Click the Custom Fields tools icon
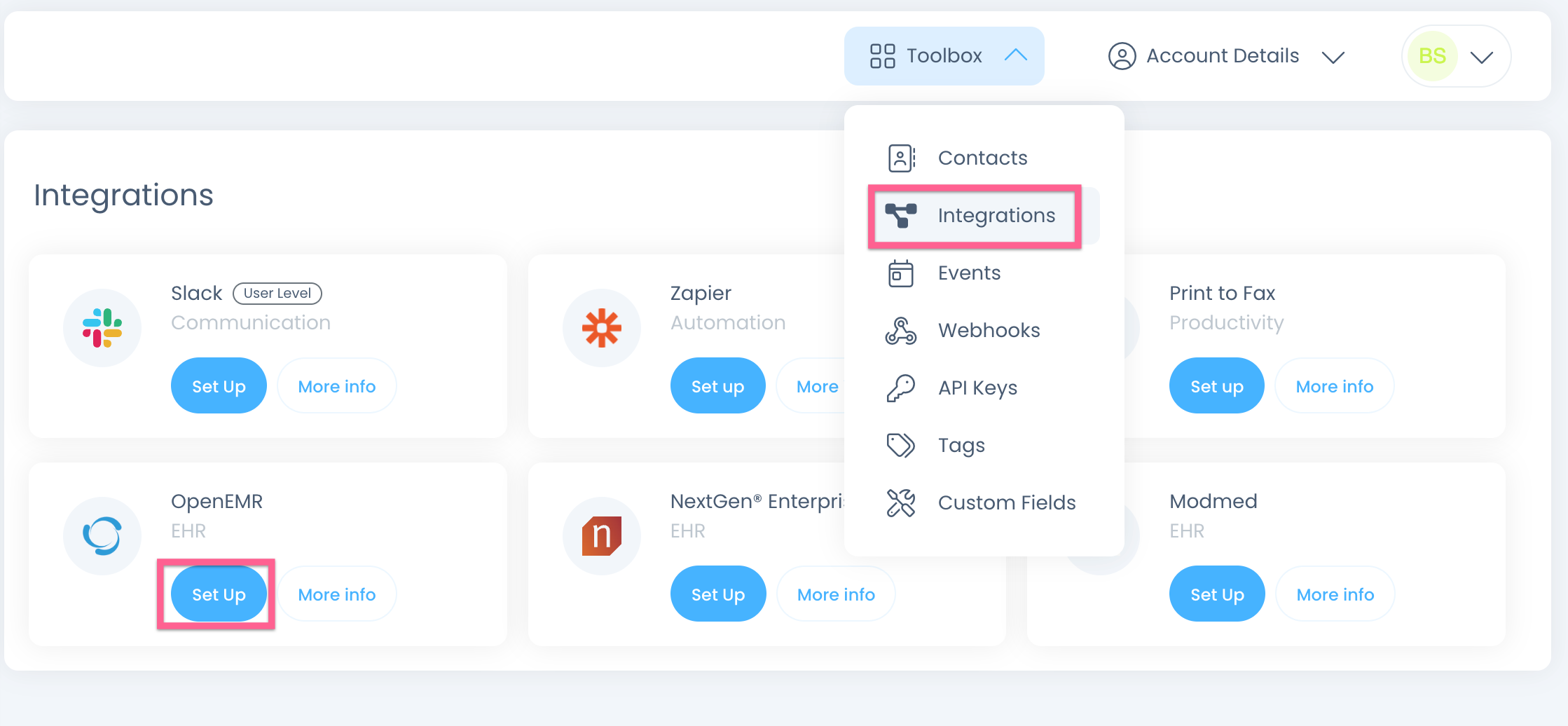1568x726 pixels. click(900, 502)
